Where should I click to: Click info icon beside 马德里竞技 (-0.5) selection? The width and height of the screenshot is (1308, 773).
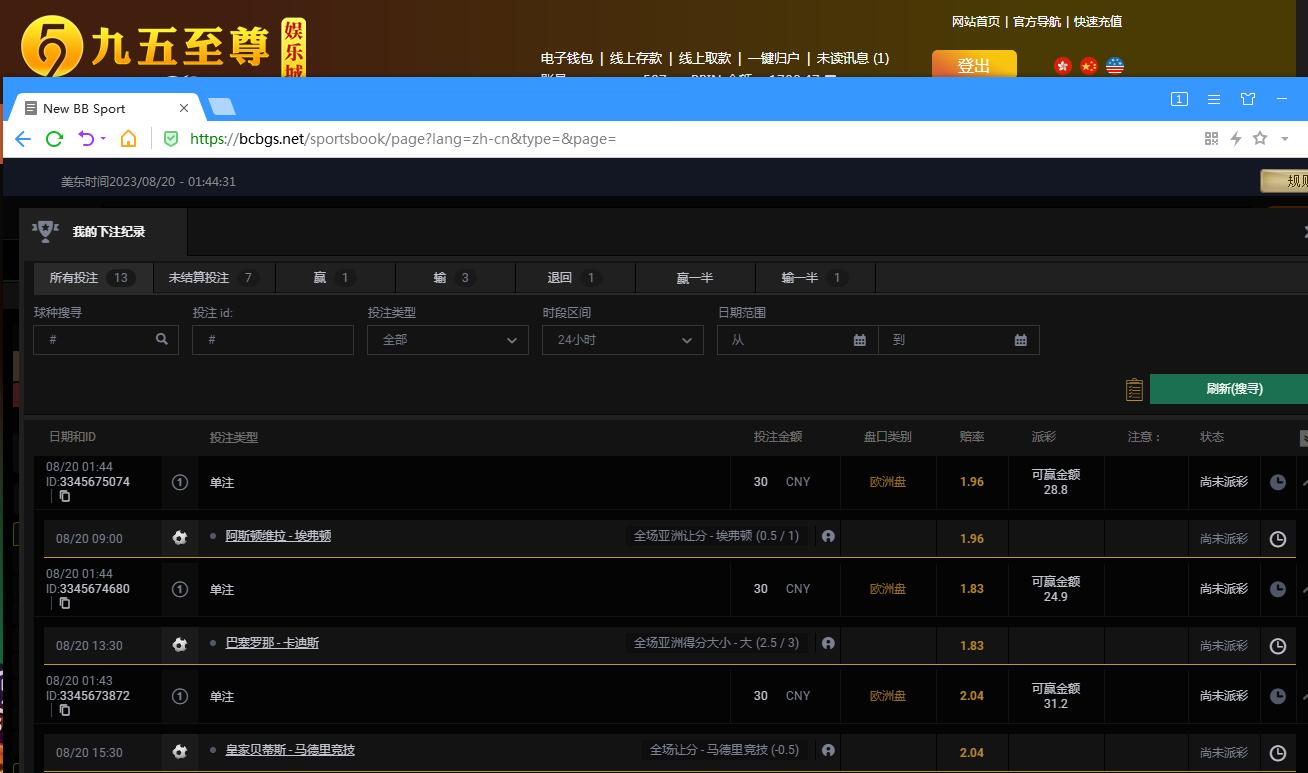[828, 750]
